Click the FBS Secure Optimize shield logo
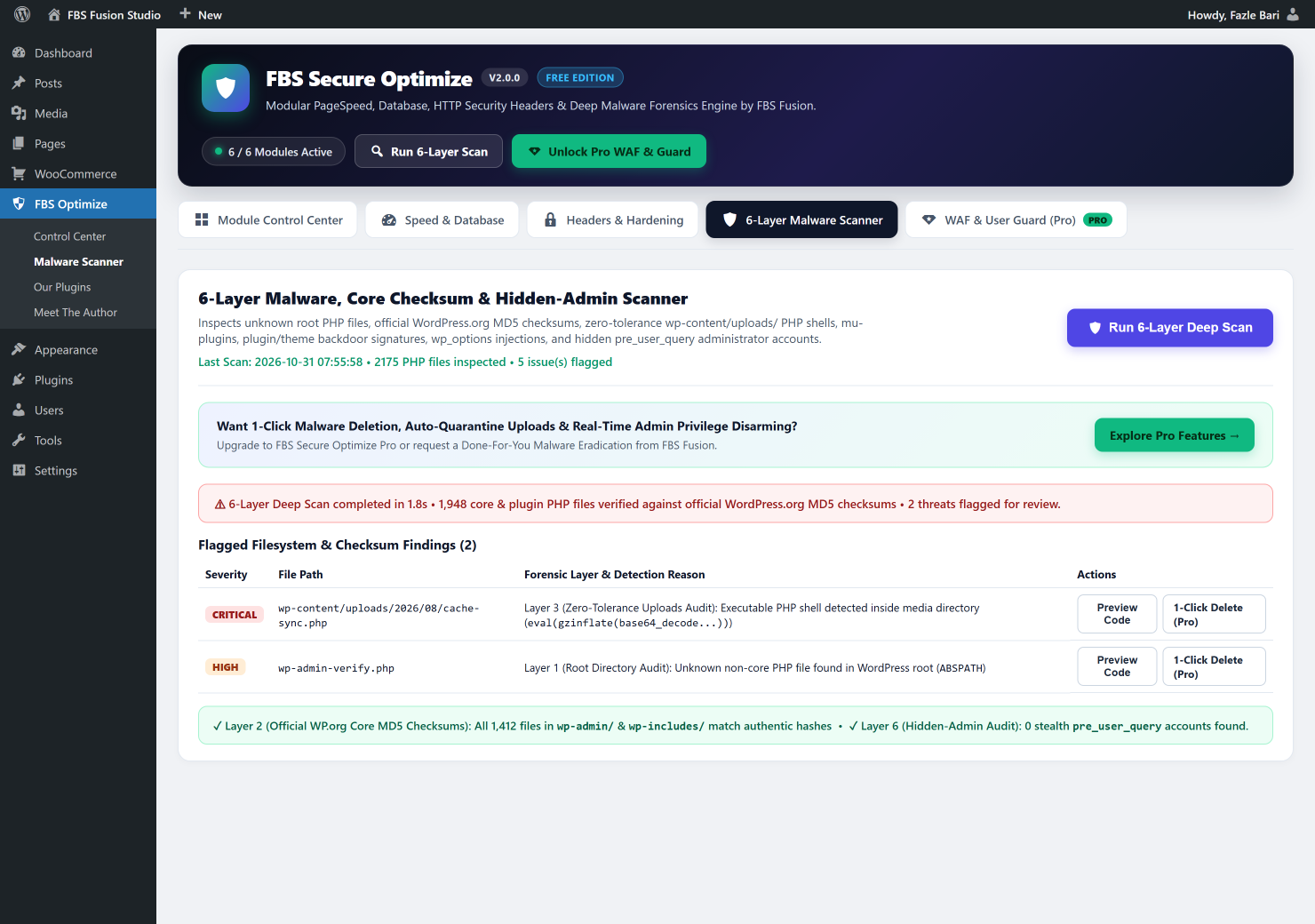 226,88
